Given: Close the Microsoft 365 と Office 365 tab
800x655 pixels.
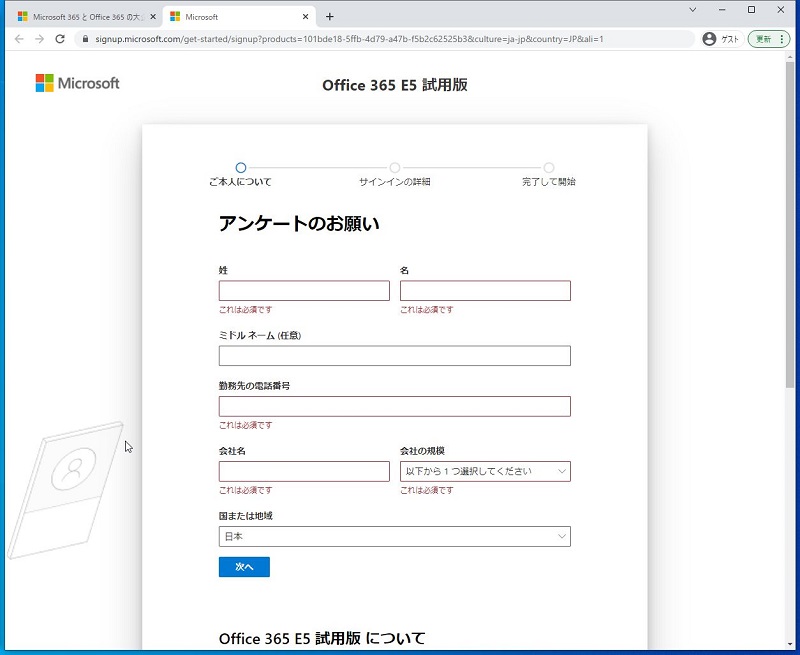Looking at the screenshot, I should [153, 17].
